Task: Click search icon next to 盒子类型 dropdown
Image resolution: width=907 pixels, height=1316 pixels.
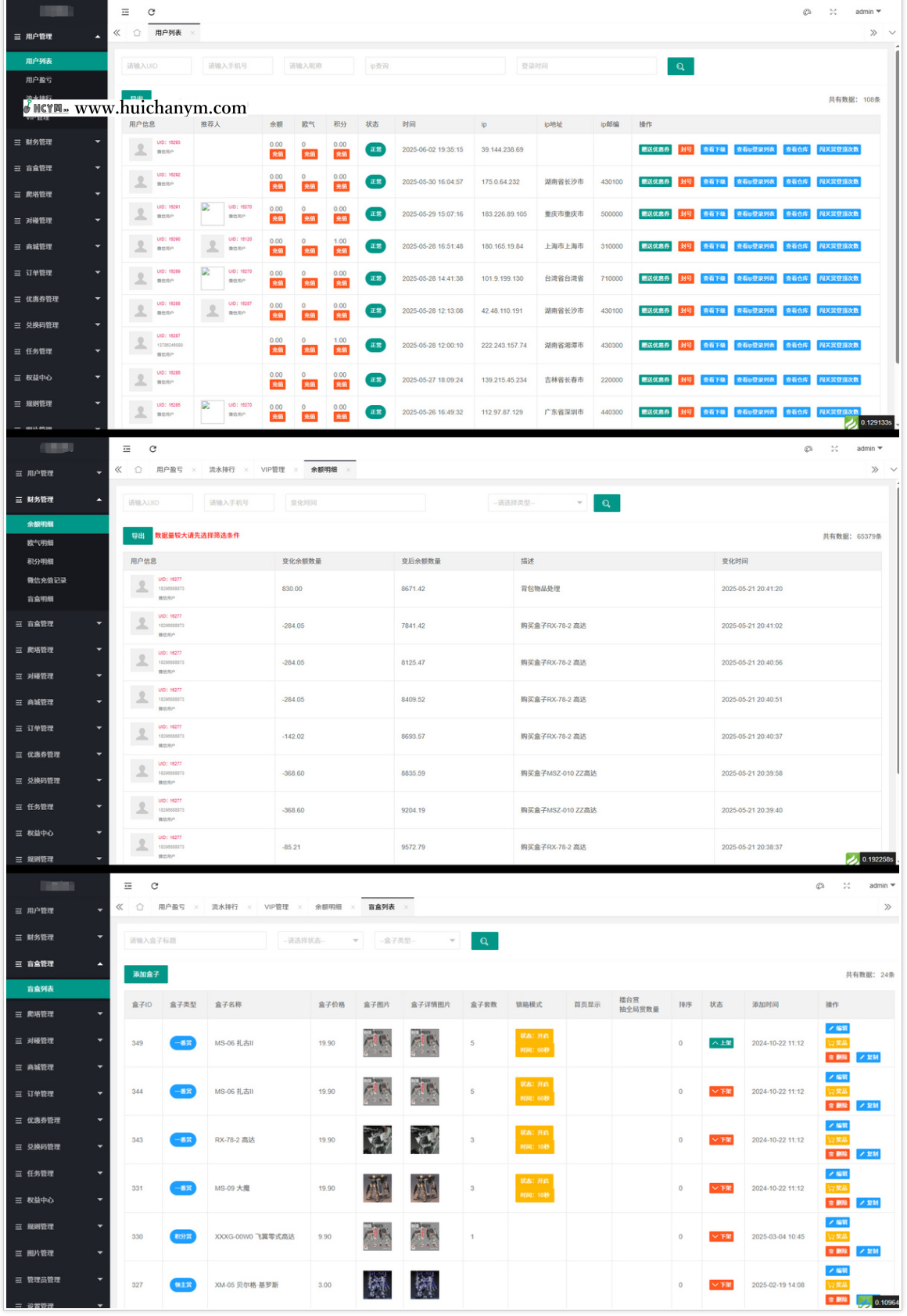Action: pos(484,941)
